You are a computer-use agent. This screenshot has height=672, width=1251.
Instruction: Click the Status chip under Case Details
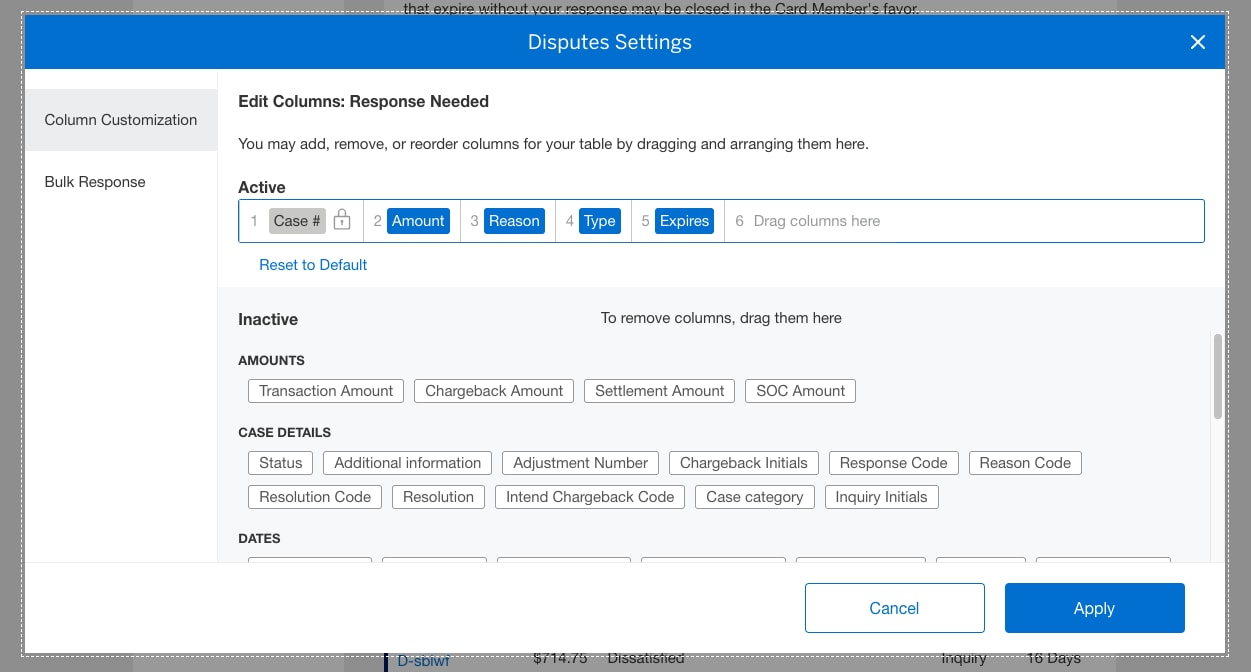click(280, 462)
